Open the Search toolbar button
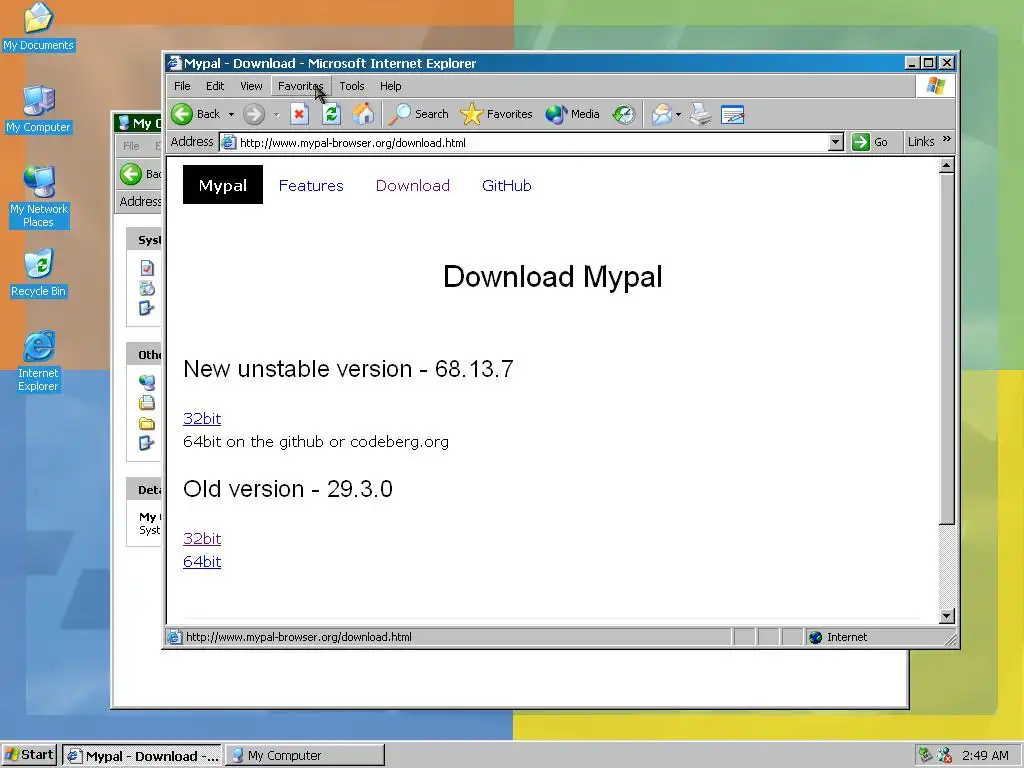Image resolution: width=1024 pixels, height=768 pixels. [x=419, y=114]
